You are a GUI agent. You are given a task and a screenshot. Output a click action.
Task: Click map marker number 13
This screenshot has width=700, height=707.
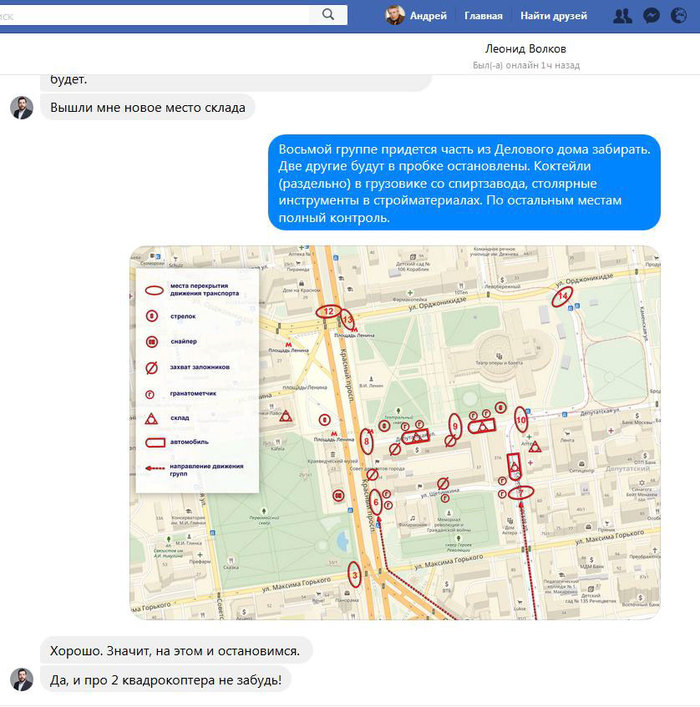coord(347,319)
